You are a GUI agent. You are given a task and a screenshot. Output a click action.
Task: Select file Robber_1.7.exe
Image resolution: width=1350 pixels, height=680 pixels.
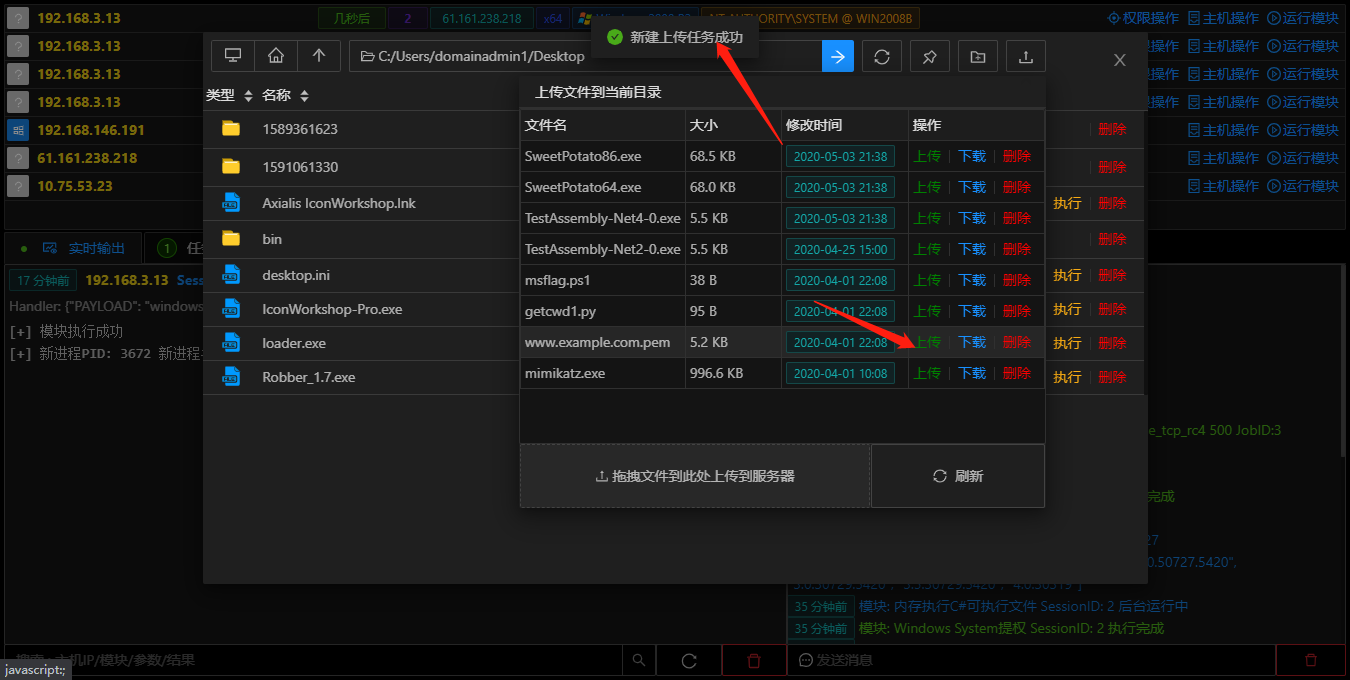coord(309,377)
